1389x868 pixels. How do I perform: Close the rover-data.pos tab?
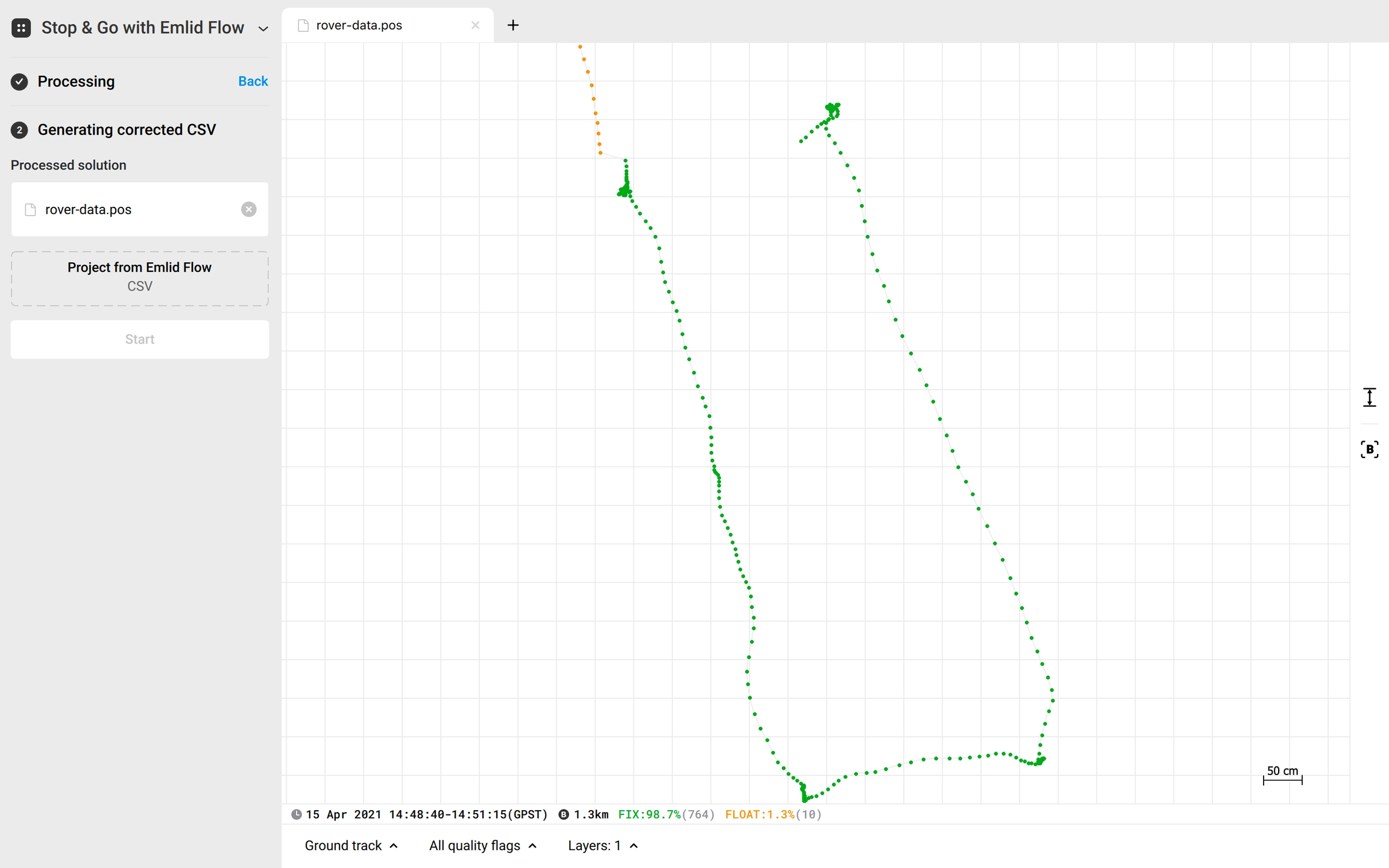[x=475, y=25]
